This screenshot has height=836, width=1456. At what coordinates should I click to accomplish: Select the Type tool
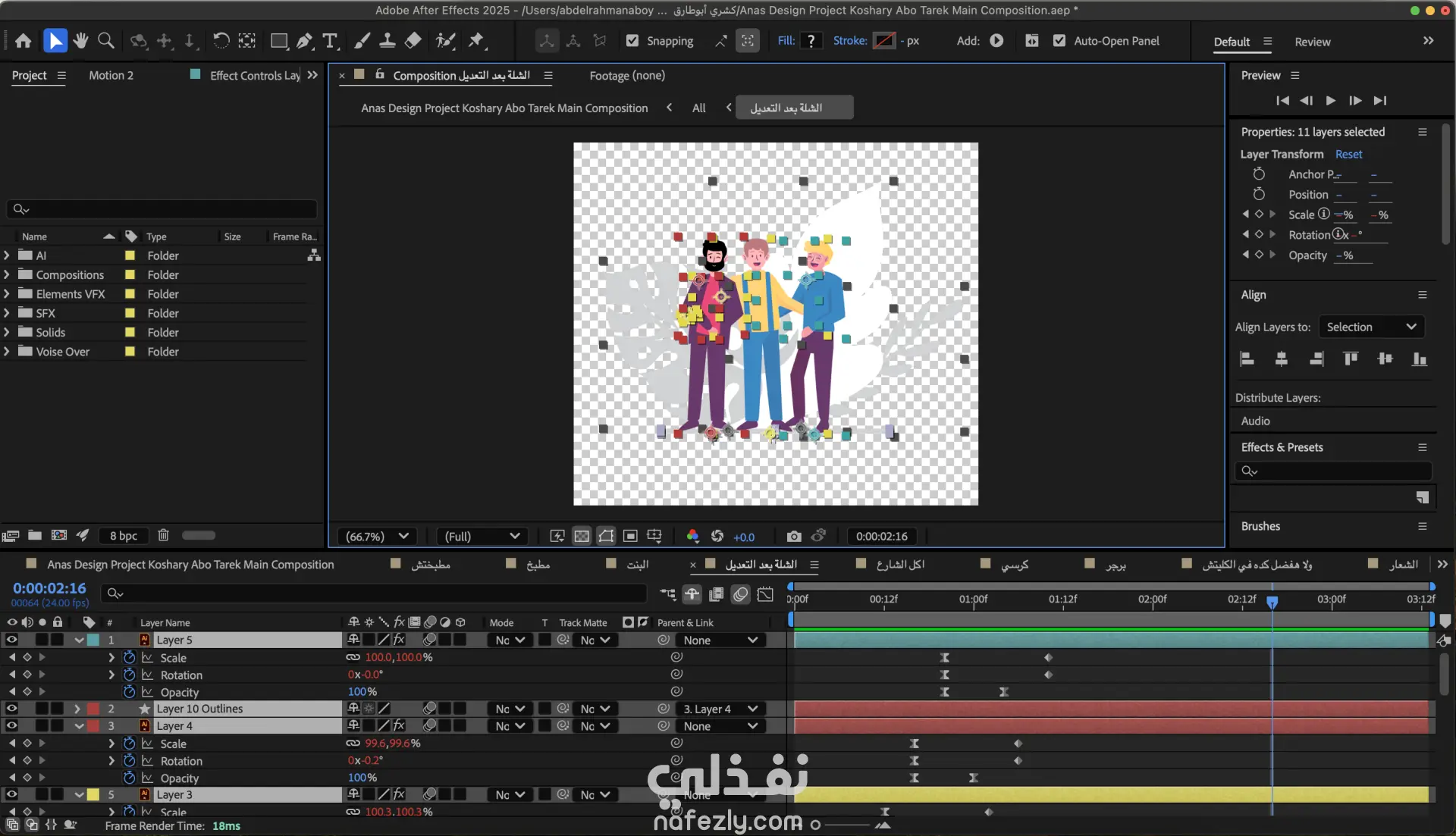point(330,41)
